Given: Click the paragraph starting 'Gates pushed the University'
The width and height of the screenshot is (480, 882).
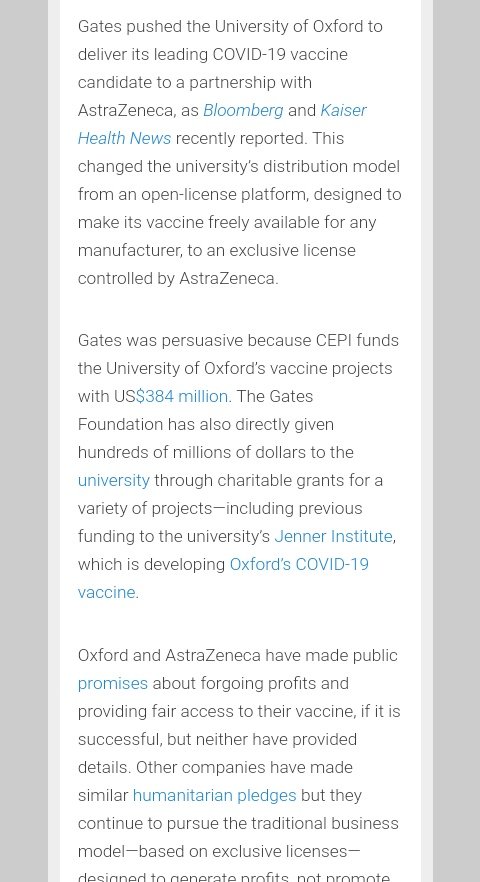Looking at the screenshot, I should tap(240, 152).
